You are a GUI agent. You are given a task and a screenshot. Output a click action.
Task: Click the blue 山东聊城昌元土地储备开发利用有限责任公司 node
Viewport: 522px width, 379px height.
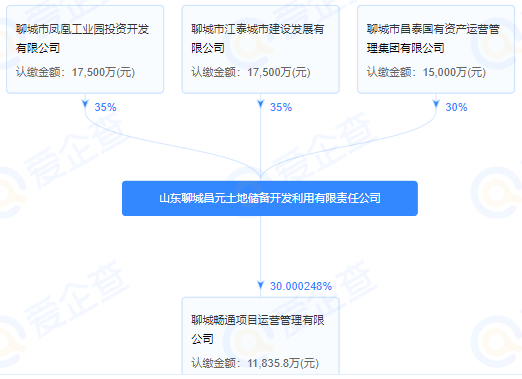(270, 198)
